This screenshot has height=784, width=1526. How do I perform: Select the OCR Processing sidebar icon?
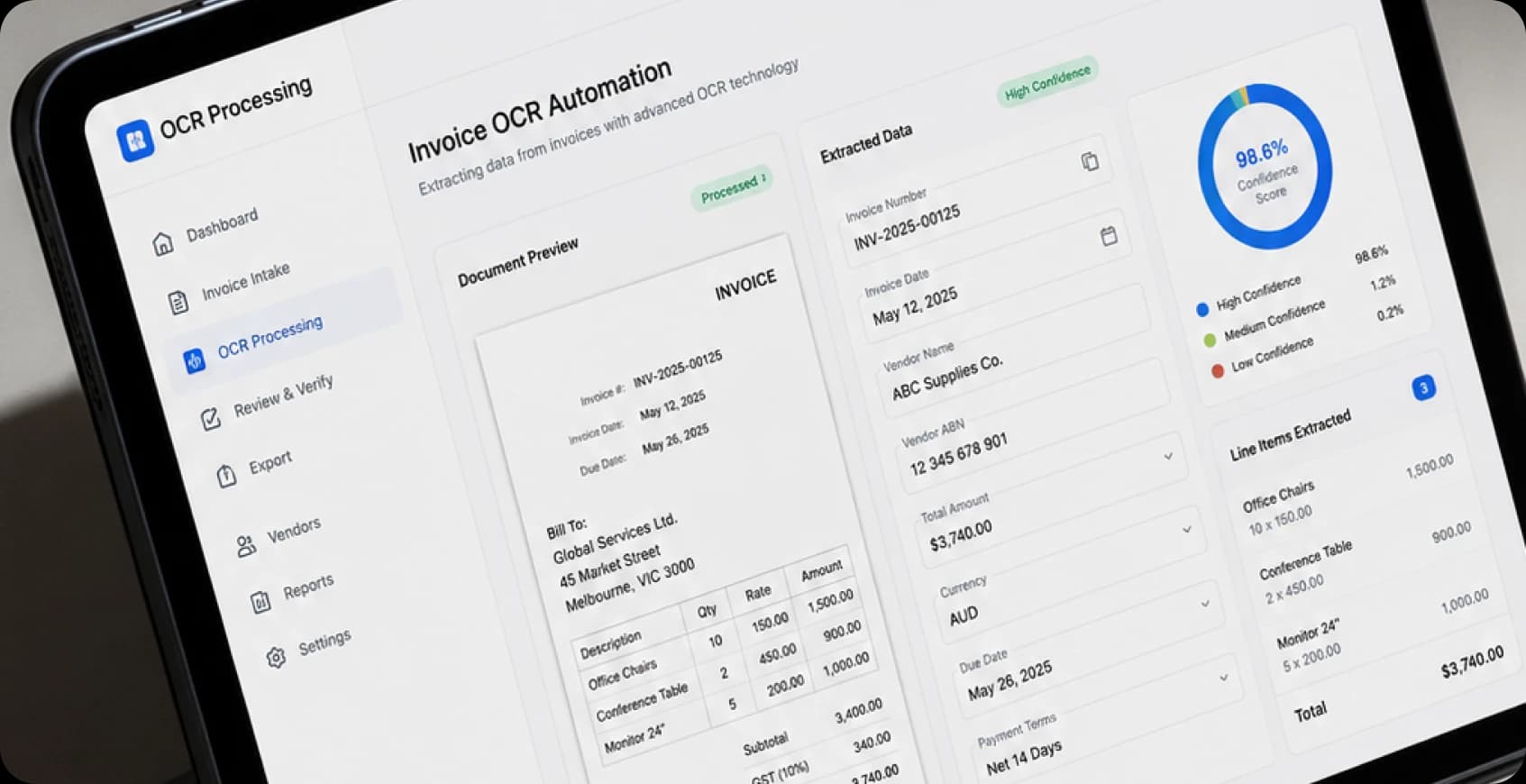[194, 360]
